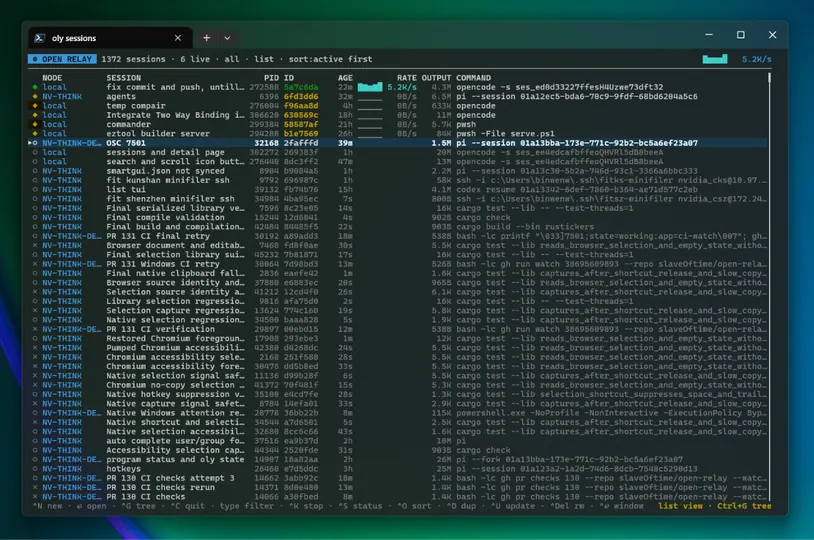
Task: Select the 'smartgui.json not synced' session
Action: click(398, 171)
